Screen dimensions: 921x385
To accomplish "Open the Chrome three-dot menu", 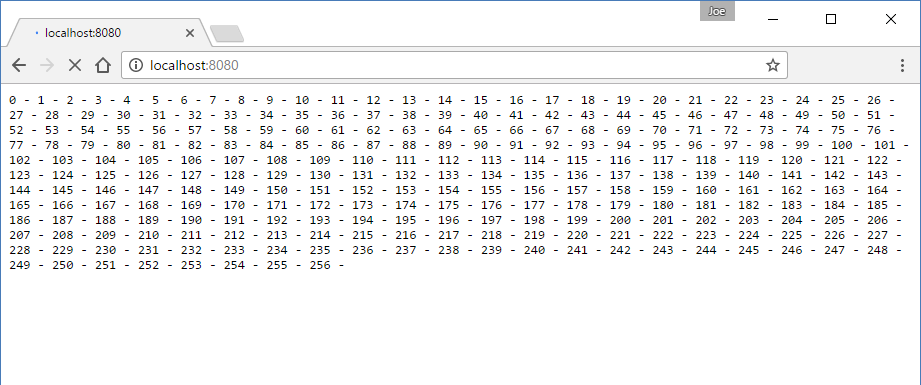I will (x=902, y=65).
